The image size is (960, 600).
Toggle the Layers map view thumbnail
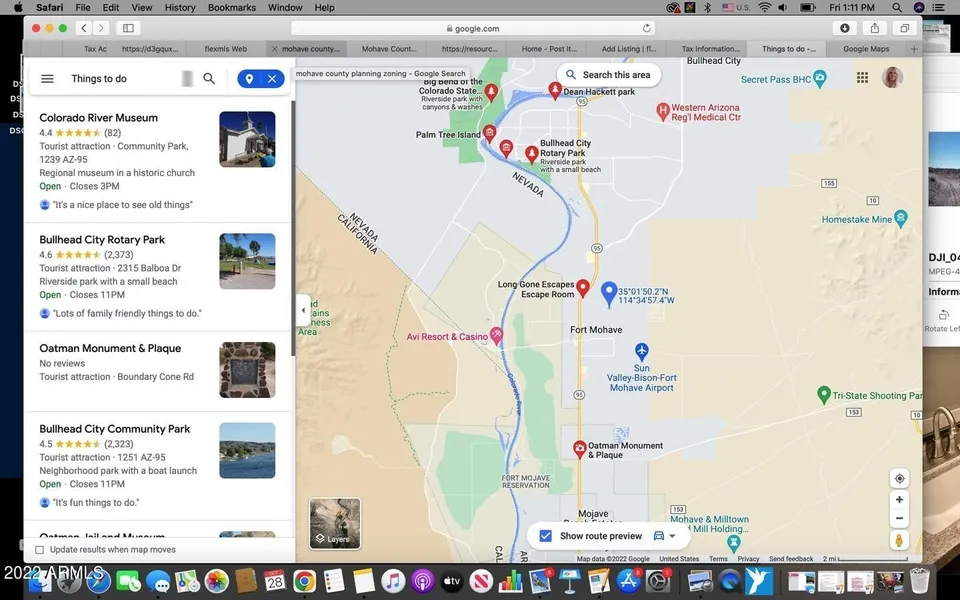pos(335,523)
